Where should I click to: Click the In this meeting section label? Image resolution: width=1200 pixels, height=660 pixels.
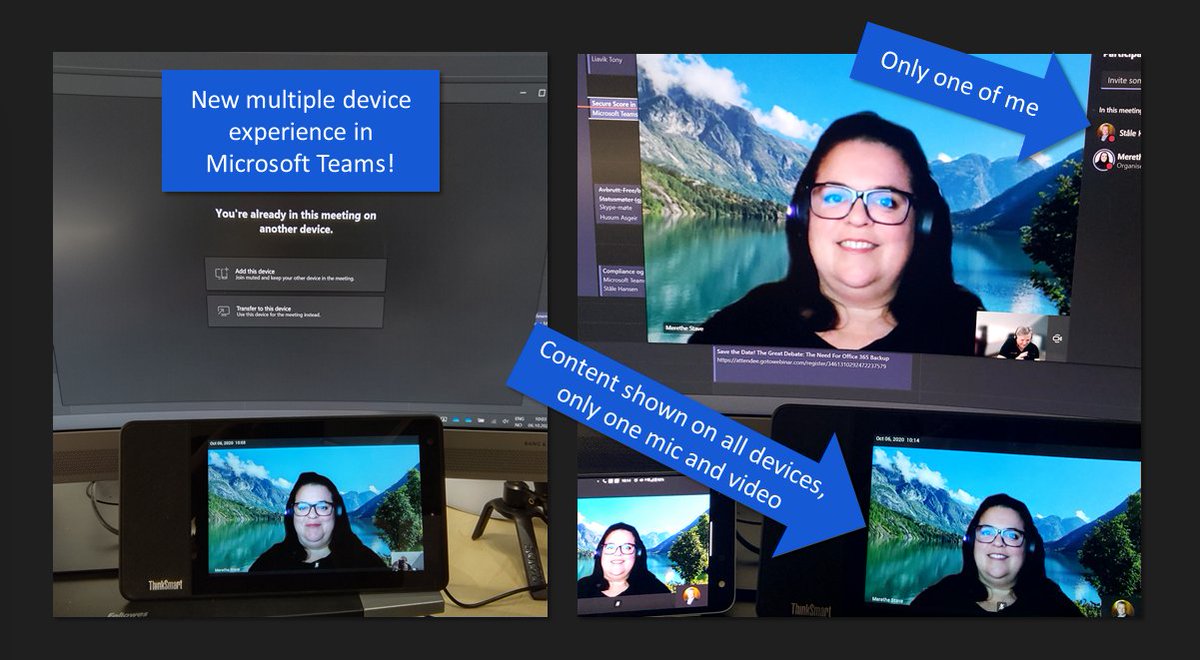1119,110
